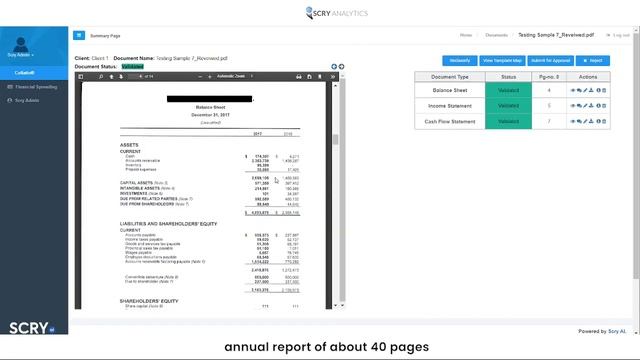Click Validated status of Income Statement

click(x=509, y=106)
